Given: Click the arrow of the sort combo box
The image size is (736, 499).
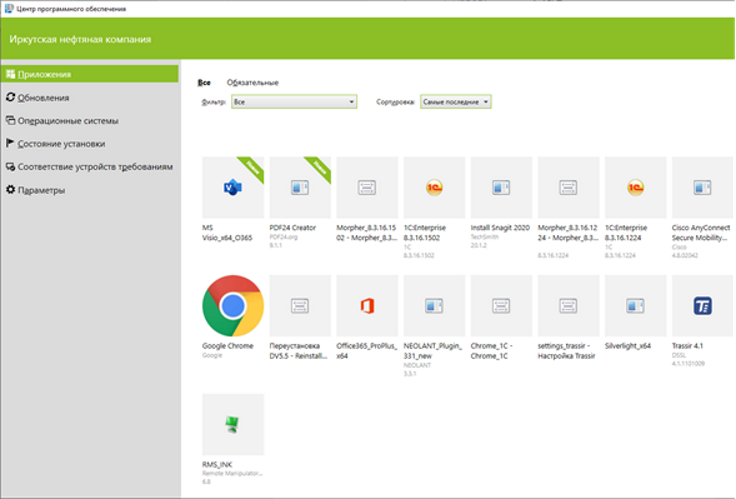Looking at the screenshot, I should point(486,102).
